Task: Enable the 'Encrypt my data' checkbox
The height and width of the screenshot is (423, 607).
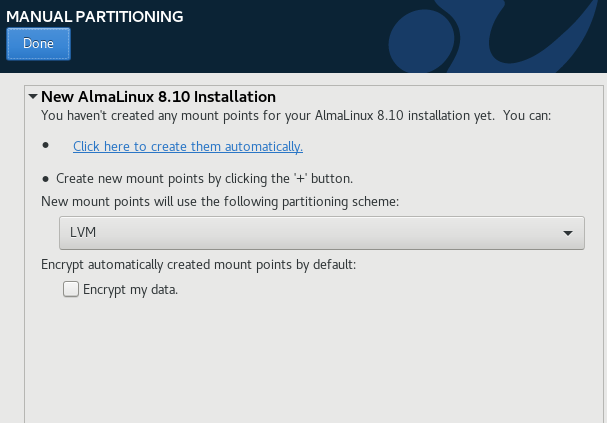Action: coord(71,289)
